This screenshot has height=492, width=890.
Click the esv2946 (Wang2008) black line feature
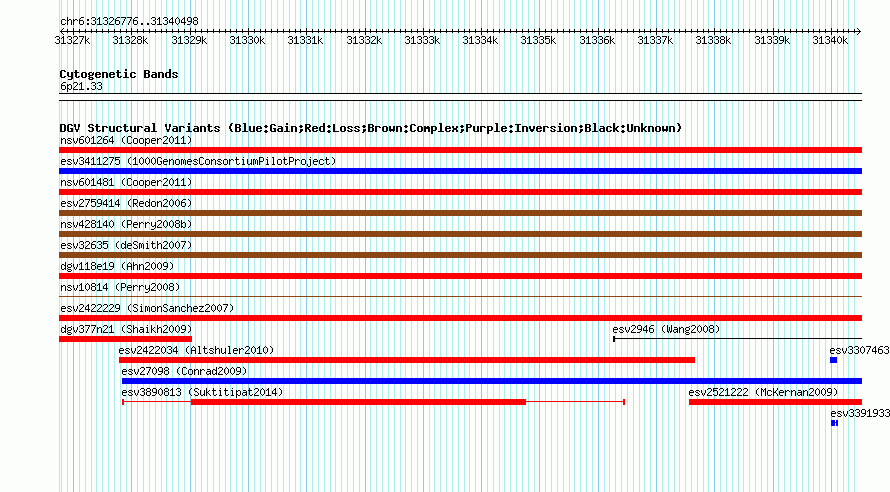click(737, 339)
